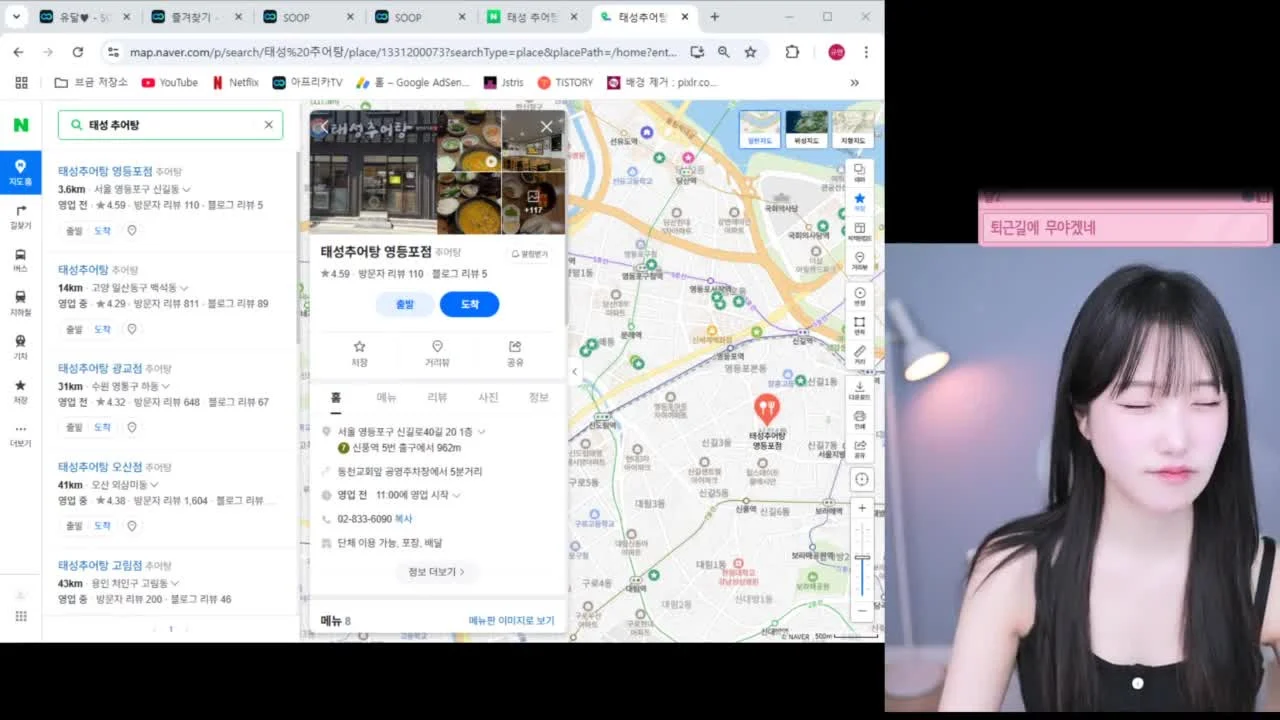Close the place detail panel

(x=546, y=126)
